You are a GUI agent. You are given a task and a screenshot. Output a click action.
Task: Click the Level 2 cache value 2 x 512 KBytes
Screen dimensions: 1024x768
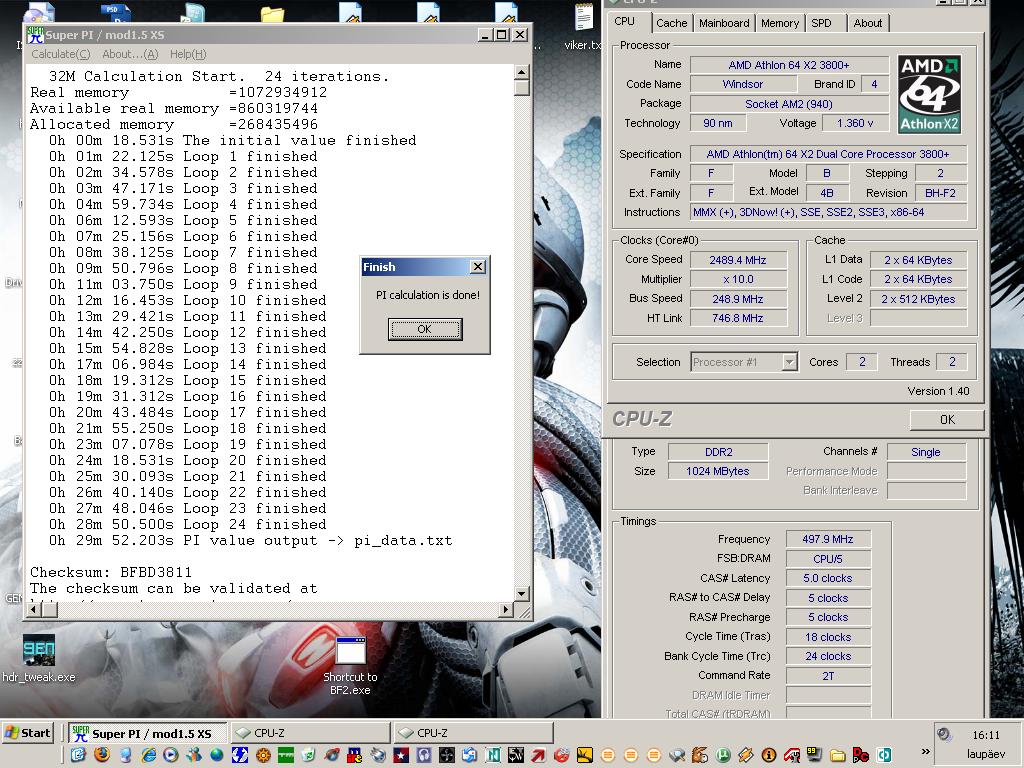click(x=918, y=298)
